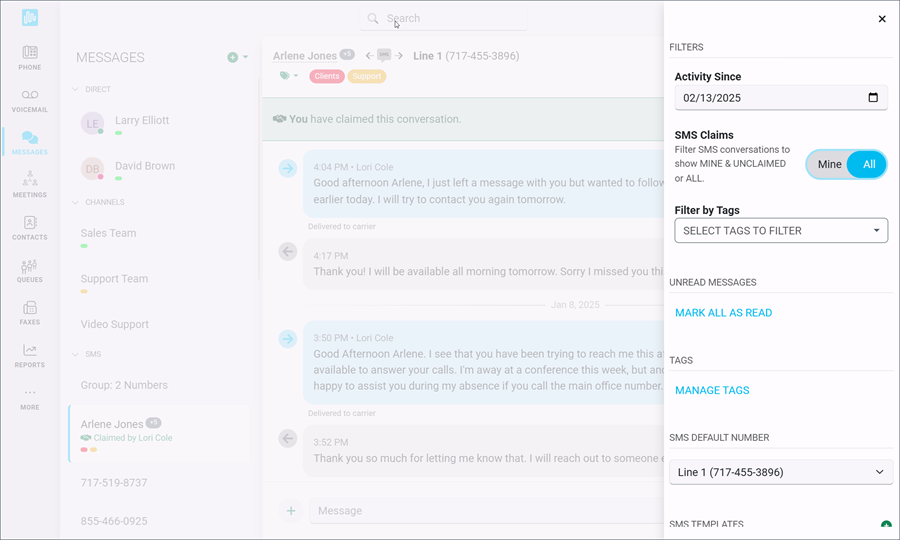Open the Queues sidebar icon
Screen dimensions: 900x540
pos(30,270)
